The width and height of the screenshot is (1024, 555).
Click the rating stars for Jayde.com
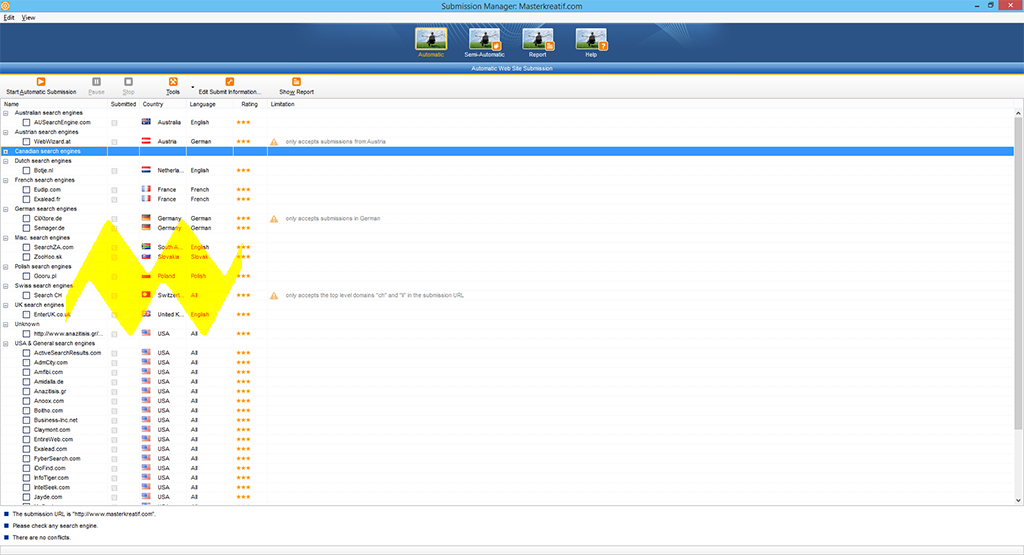click(x=244, y=497)
